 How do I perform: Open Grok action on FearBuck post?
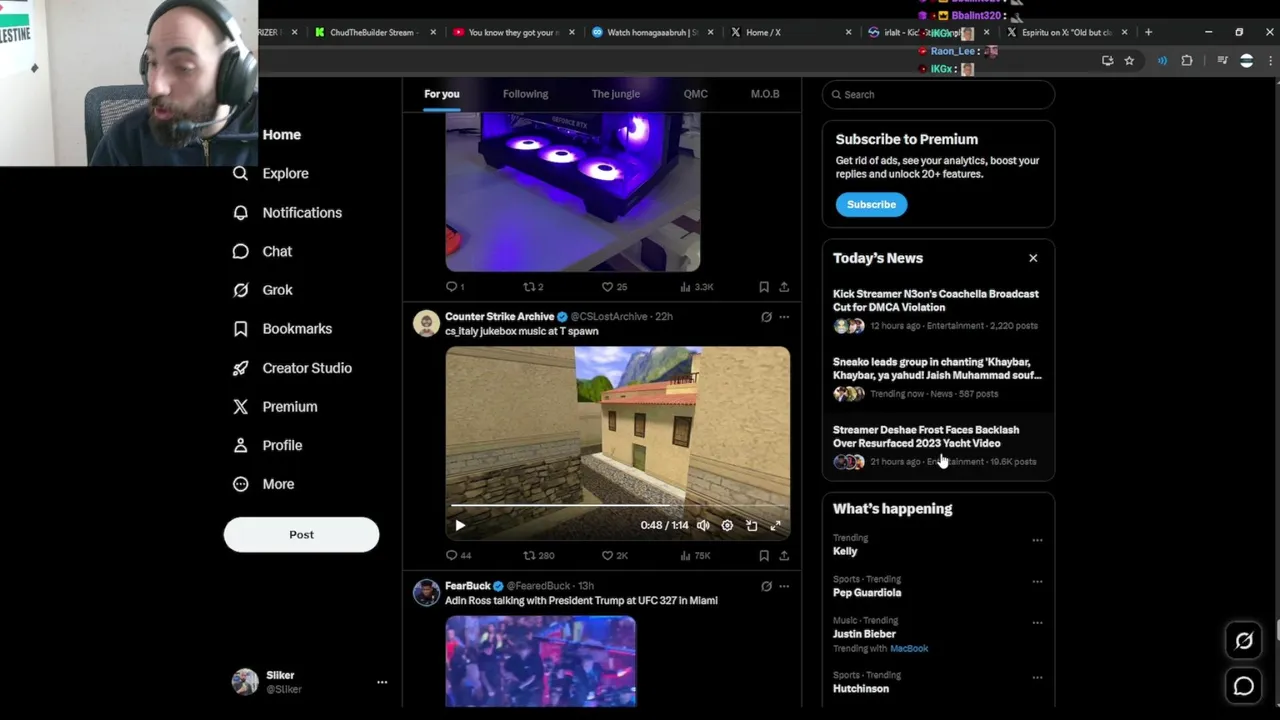coord(766,586)
